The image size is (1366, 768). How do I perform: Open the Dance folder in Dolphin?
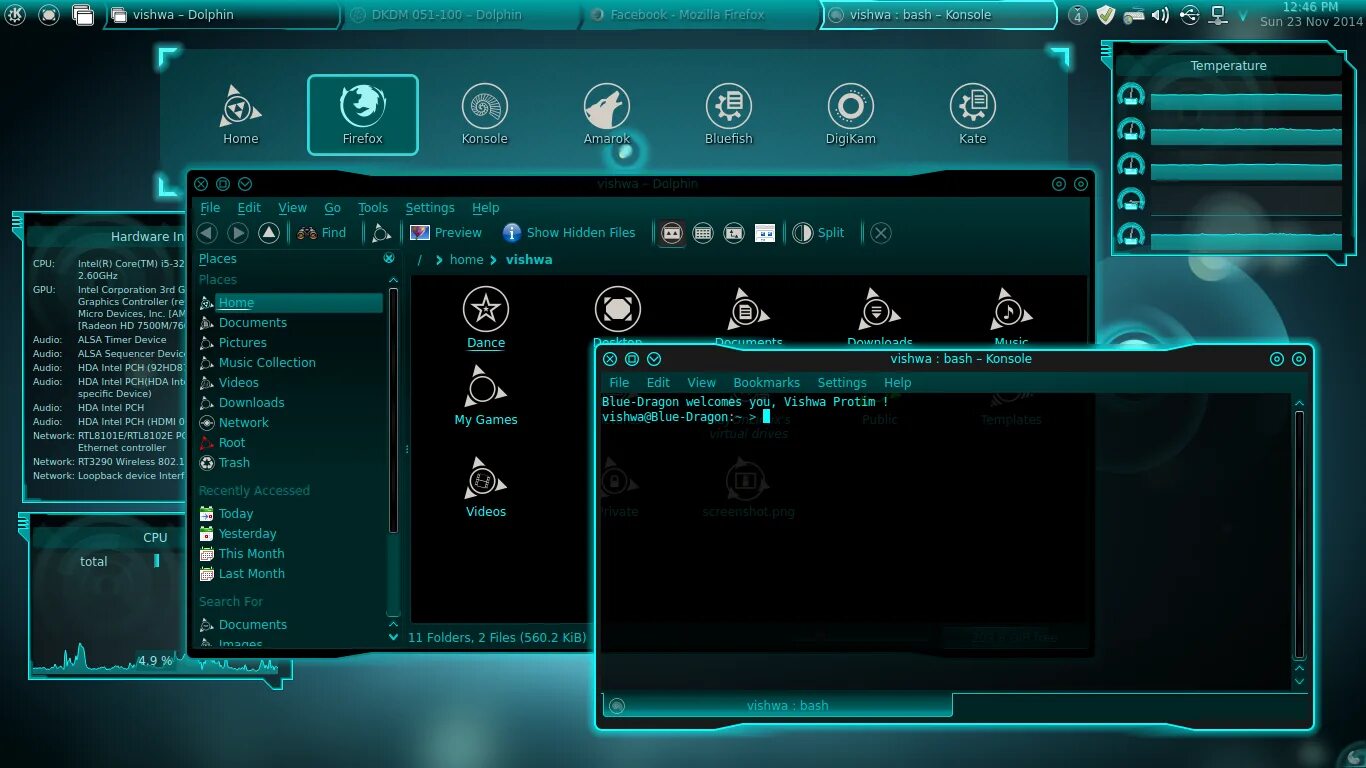pos(486,318)
